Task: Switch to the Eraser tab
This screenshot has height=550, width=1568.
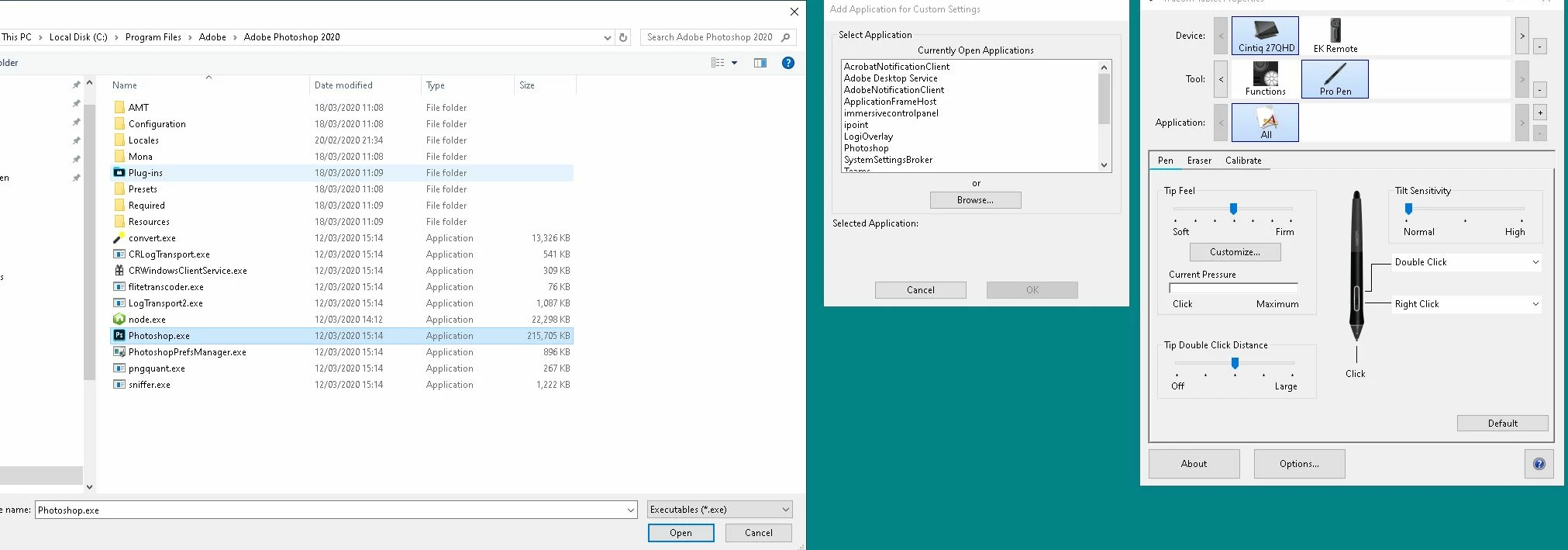Action: click(x=1199, y=161)
